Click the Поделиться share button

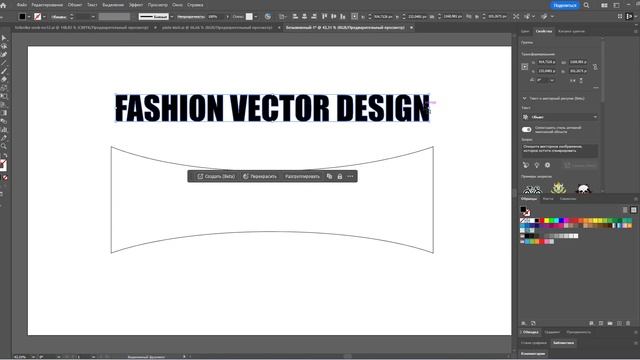(x=565, y=5)
